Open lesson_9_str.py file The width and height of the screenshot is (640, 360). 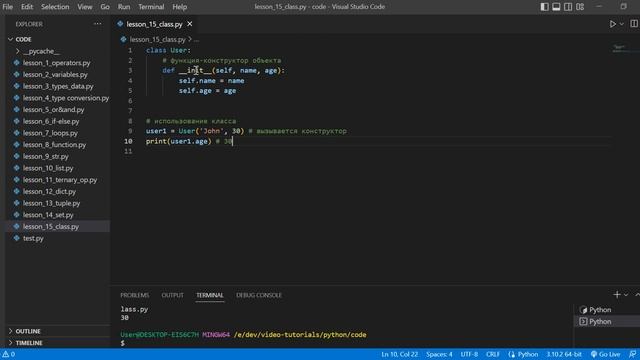(x=46, y=156)
